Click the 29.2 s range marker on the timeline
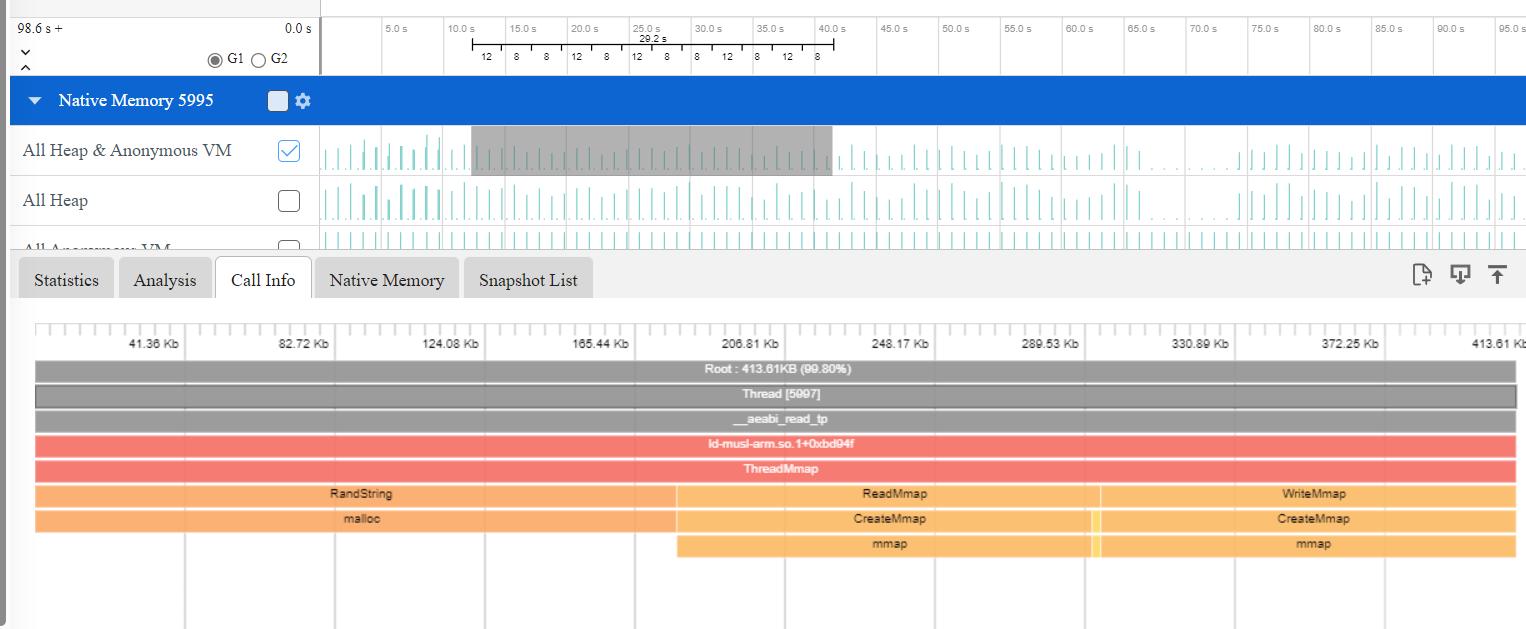1526x629 pixels. 652,40
